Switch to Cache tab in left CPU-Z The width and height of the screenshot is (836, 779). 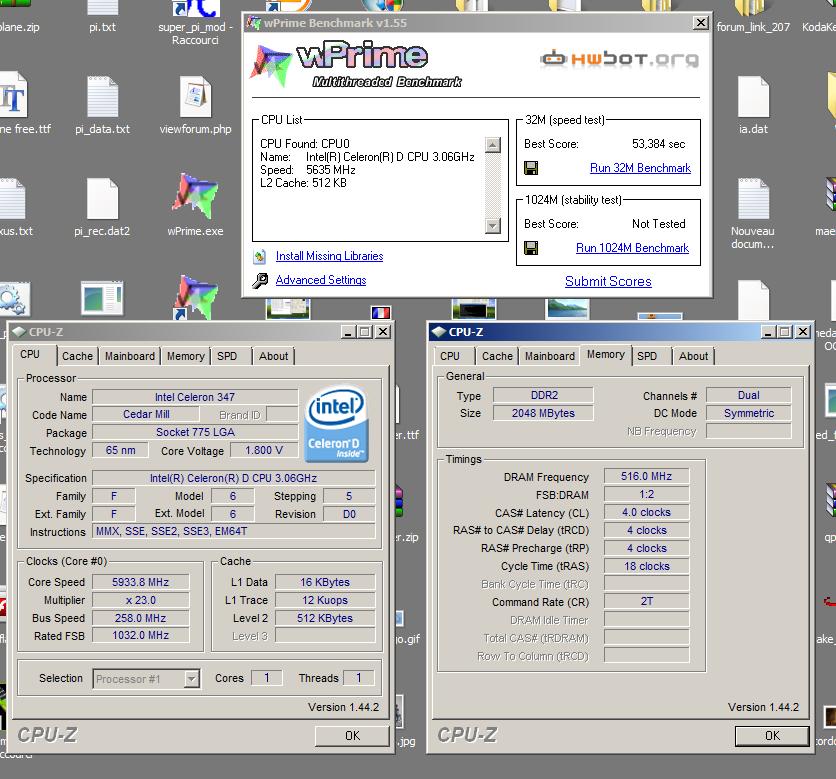click(77, 356)
